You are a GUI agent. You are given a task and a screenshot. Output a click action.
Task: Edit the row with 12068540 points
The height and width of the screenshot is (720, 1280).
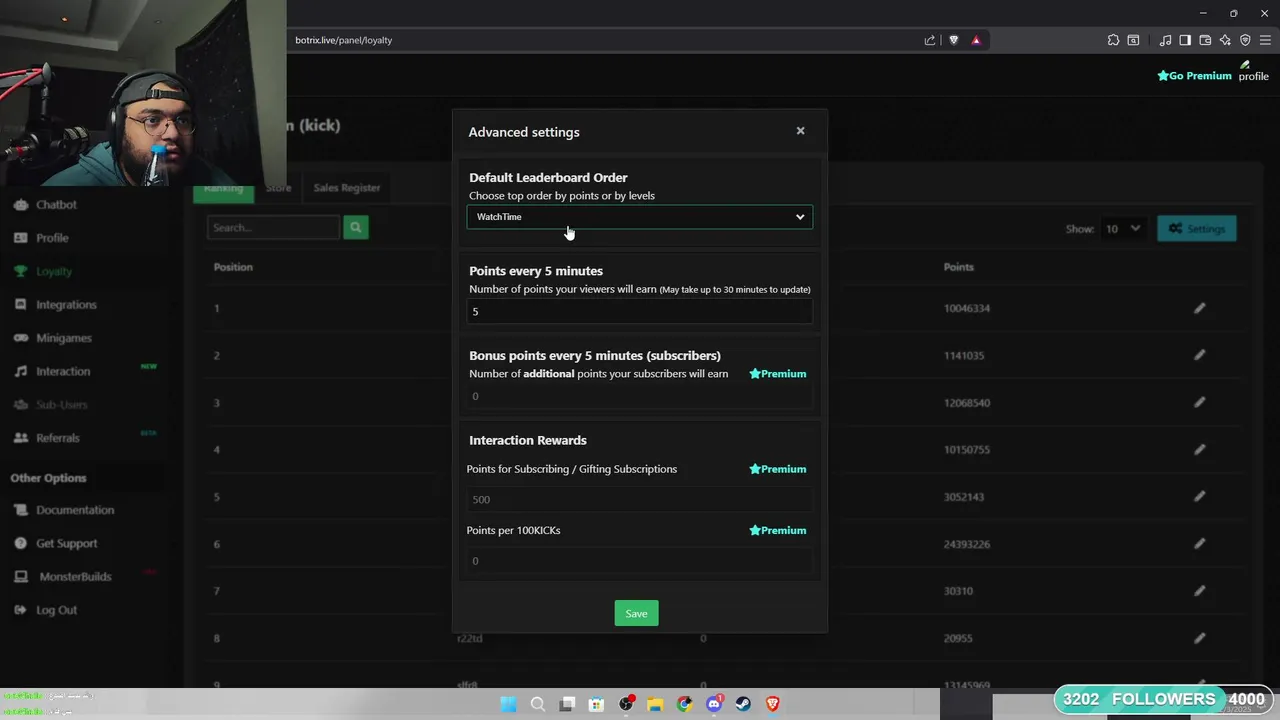coord(1199,402)
